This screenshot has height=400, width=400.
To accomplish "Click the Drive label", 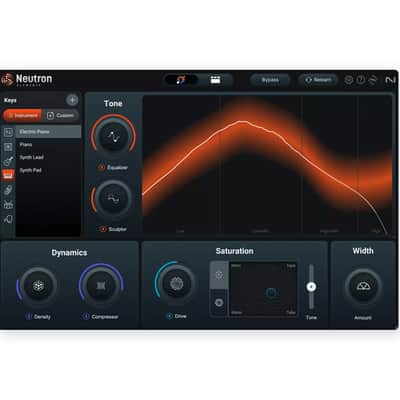I will click(x=181, y=316).
